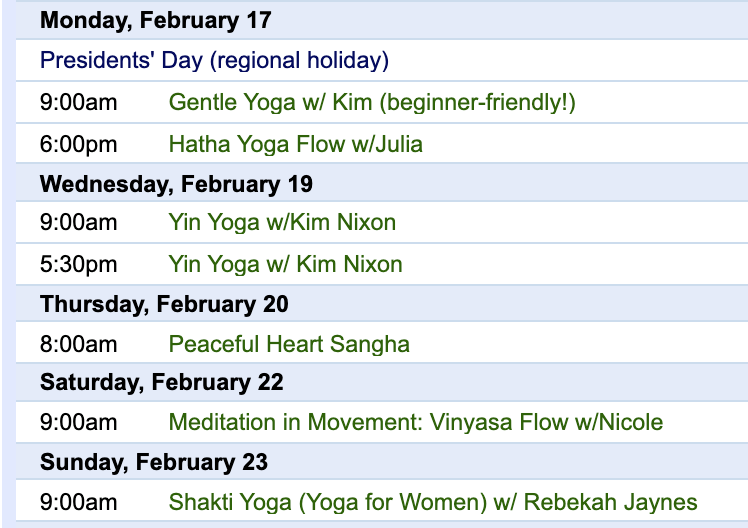The height and width of the screenshot is (528, 748).
Task: Click the 9:00am time on Wednesday, February 19
Action: [x=79, y=223]
